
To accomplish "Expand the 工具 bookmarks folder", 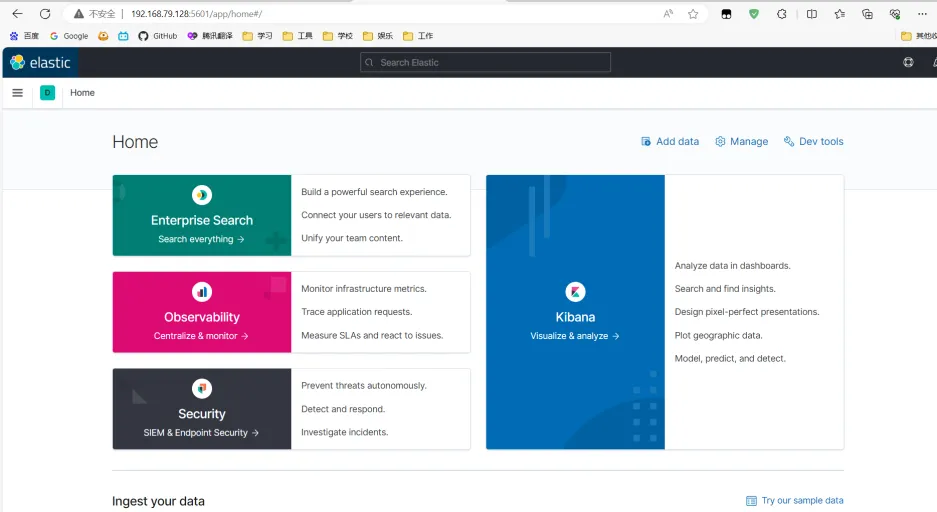I will [x=298, y=36].
